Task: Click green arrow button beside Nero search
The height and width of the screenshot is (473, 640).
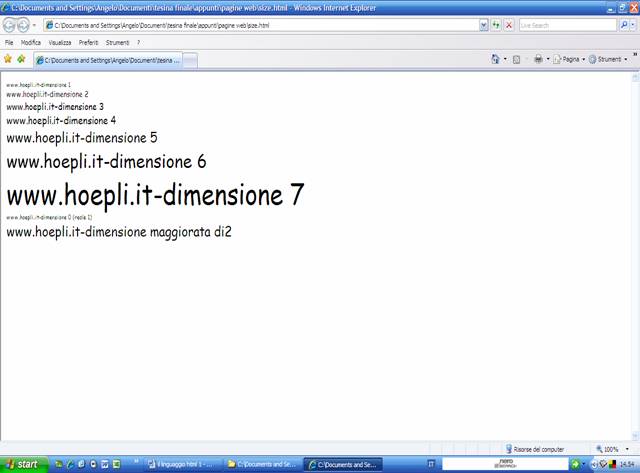Action: [575, 464]
